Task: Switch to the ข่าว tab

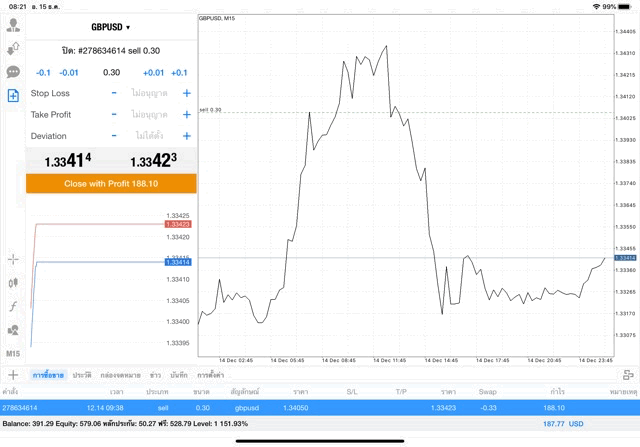Action: (155, 375)
